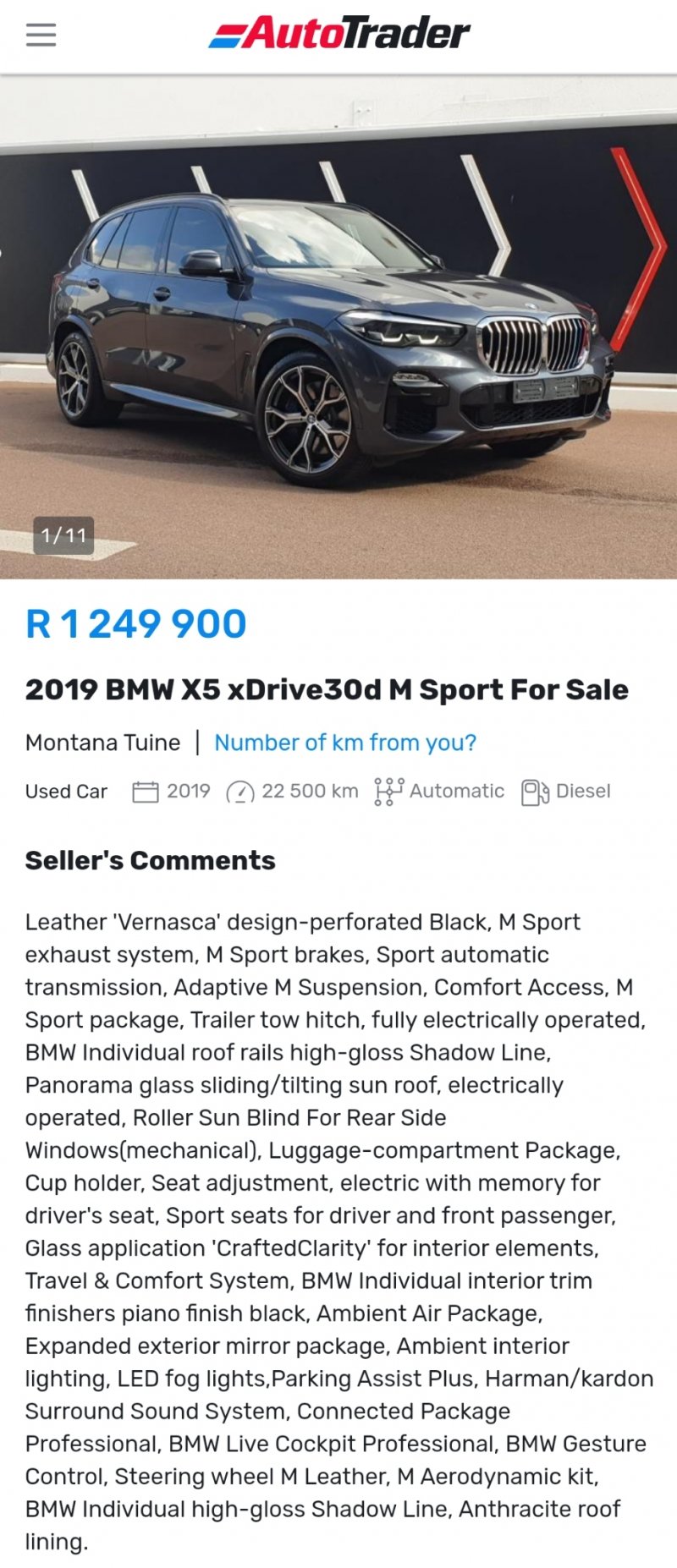Tap the Automatic transmission label
Image resolution: width=677 pixels, height=1568 pixels.
457,792
